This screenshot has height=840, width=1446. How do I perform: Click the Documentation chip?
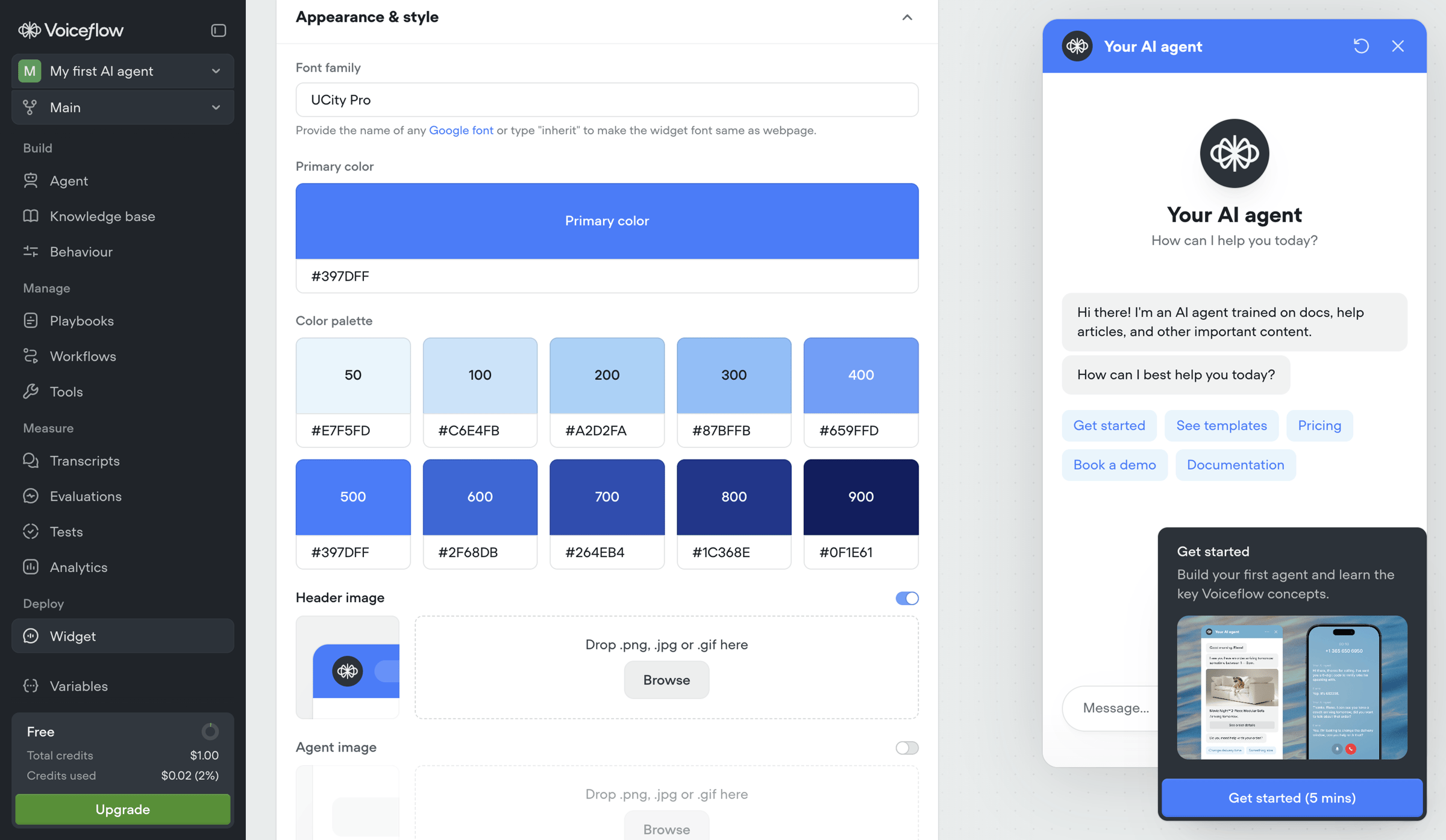[1235, 465]
